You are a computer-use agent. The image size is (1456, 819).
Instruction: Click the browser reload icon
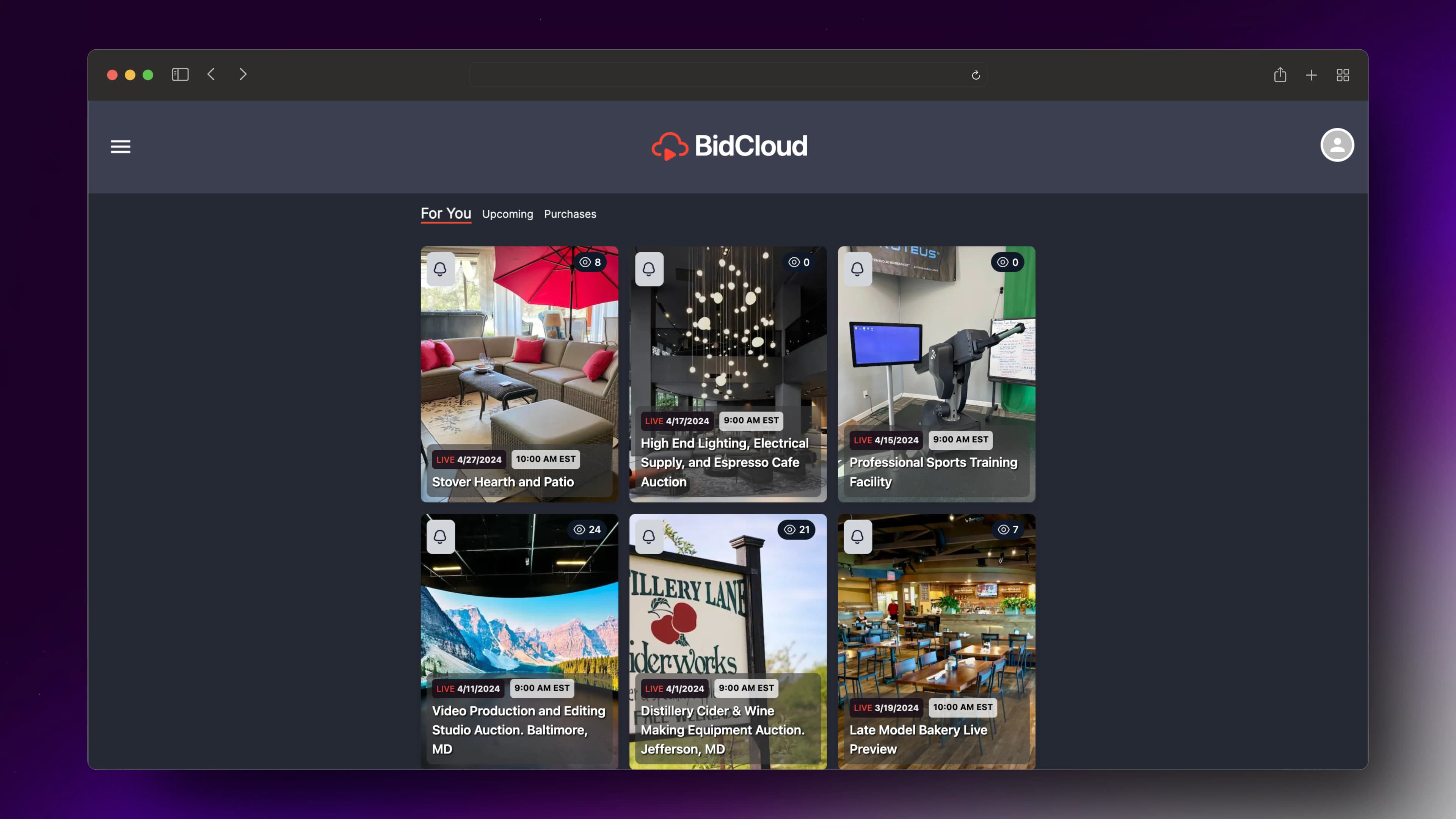pyautogui.click(x=976, y=75)
